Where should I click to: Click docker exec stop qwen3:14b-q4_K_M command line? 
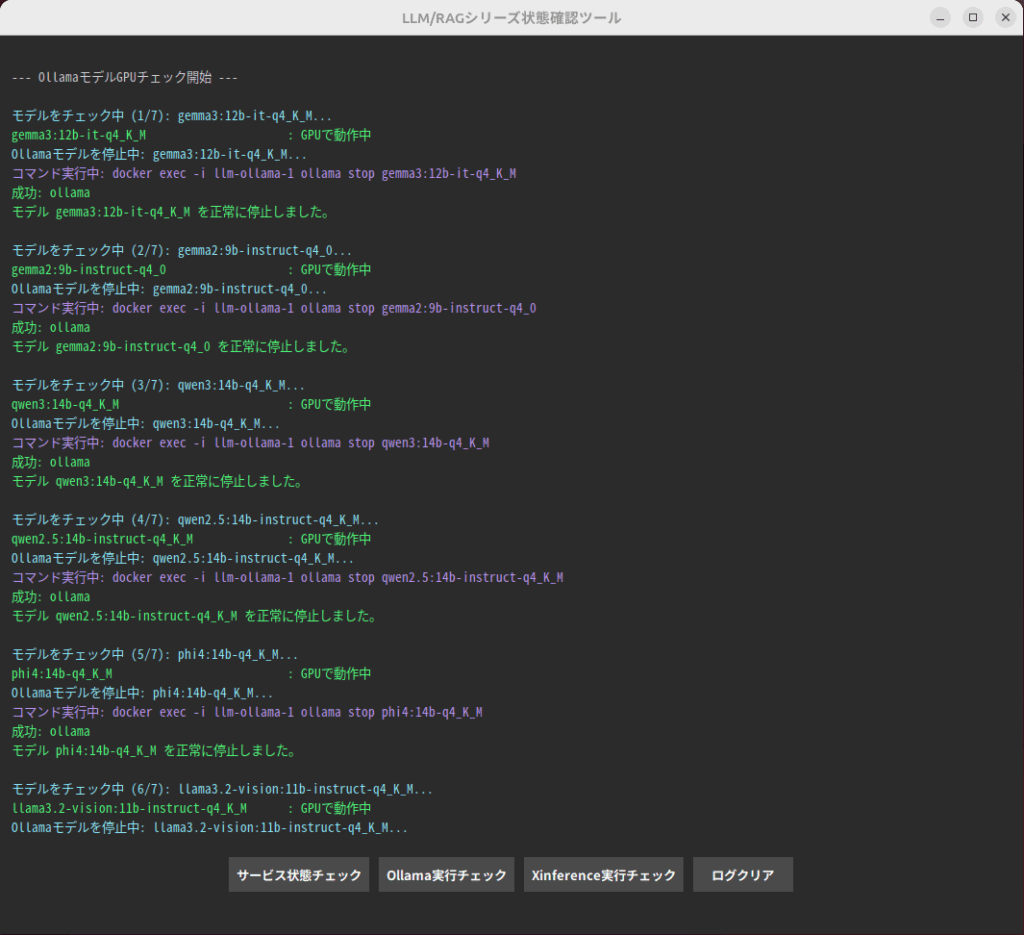250,442
